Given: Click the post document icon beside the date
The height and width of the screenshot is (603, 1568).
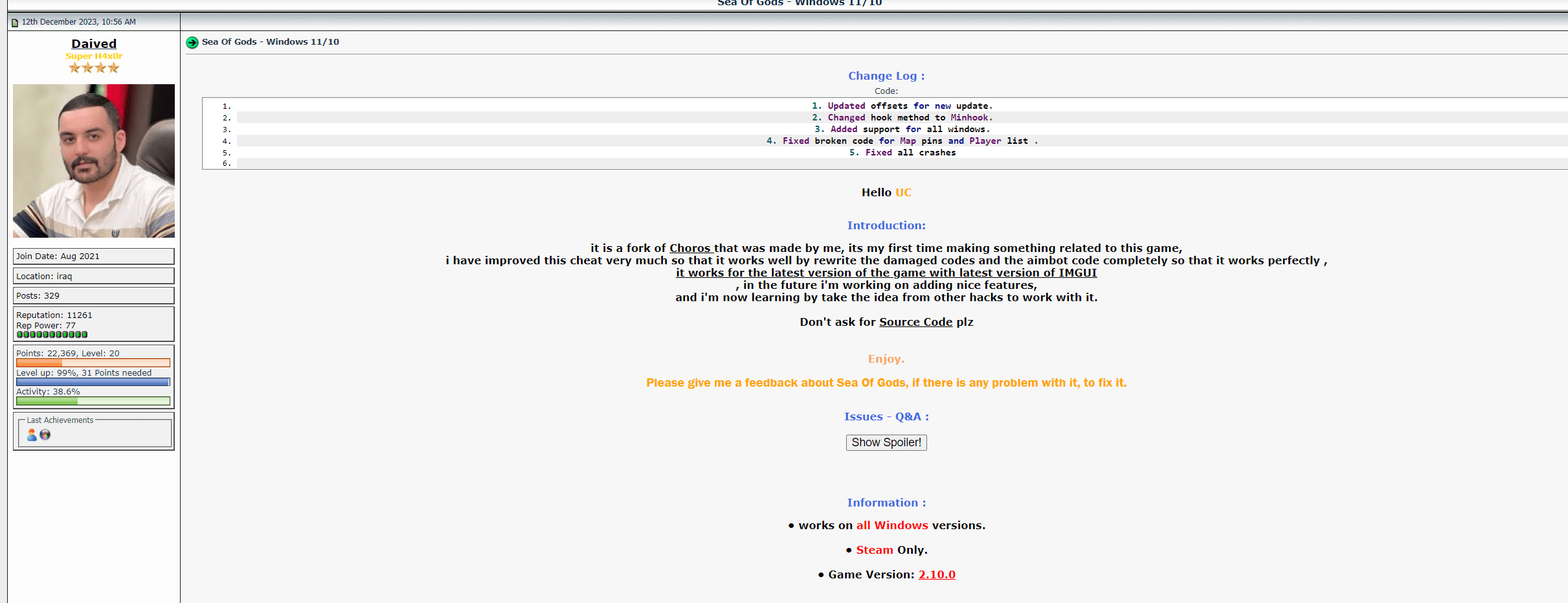Looking at the screenshot, I should click(x=15, y=23).
